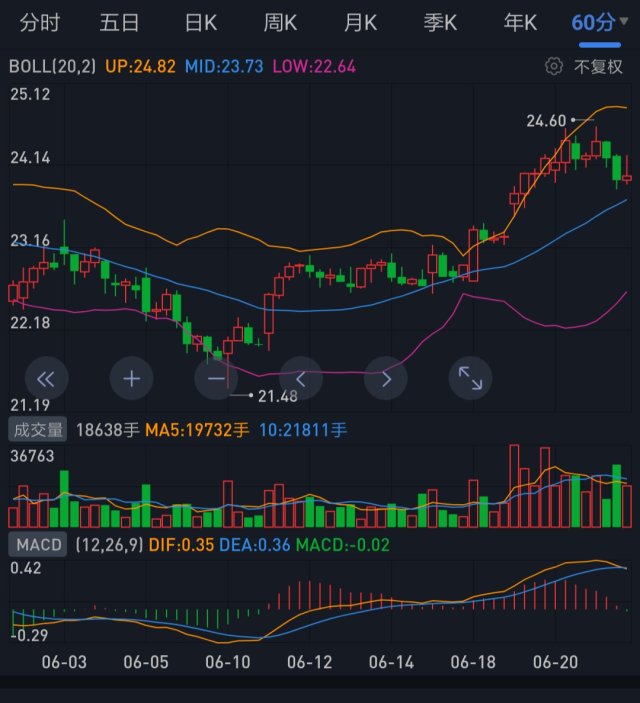Switch indicator via MACD label
Image resolution: width=640 pixels, height=703 pixels.
[x=38, y=544]
